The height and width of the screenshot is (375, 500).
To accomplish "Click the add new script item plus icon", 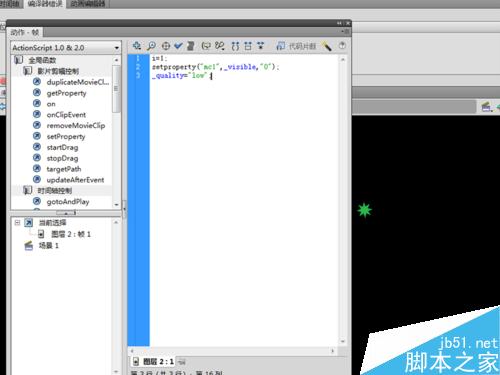I will tap(137, 46).
